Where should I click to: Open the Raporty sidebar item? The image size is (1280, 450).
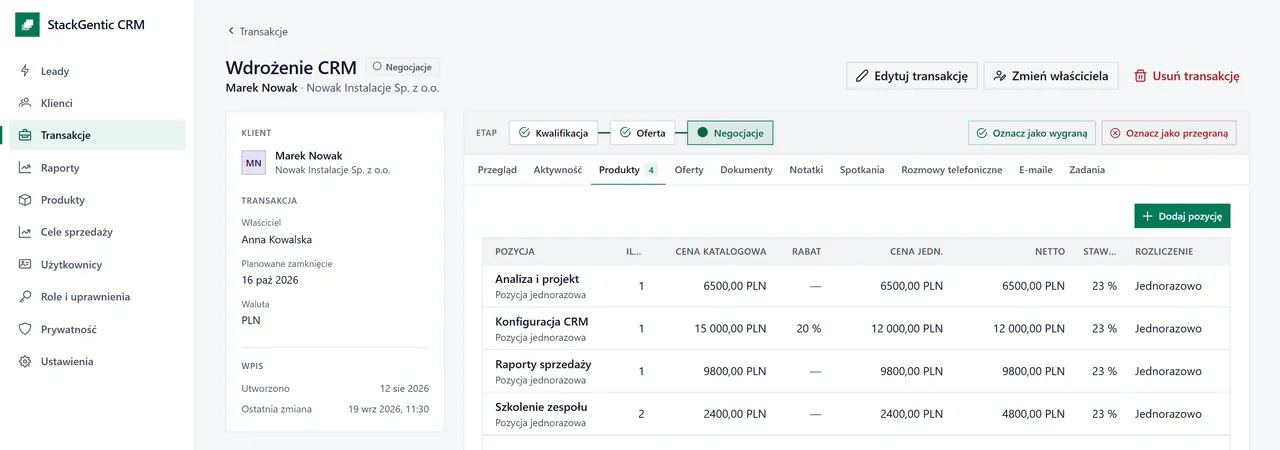tap(97, 168)
